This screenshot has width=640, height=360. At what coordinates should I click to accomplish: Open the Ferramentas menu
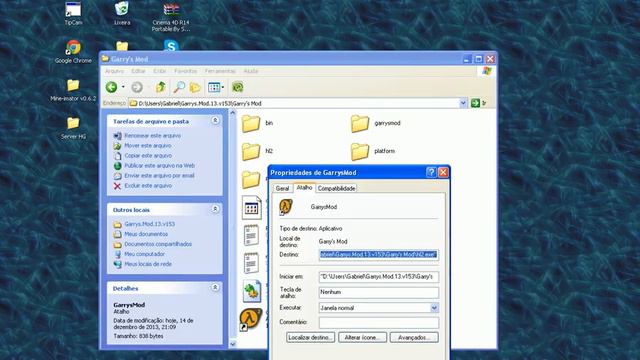click(x=220, y=71)
